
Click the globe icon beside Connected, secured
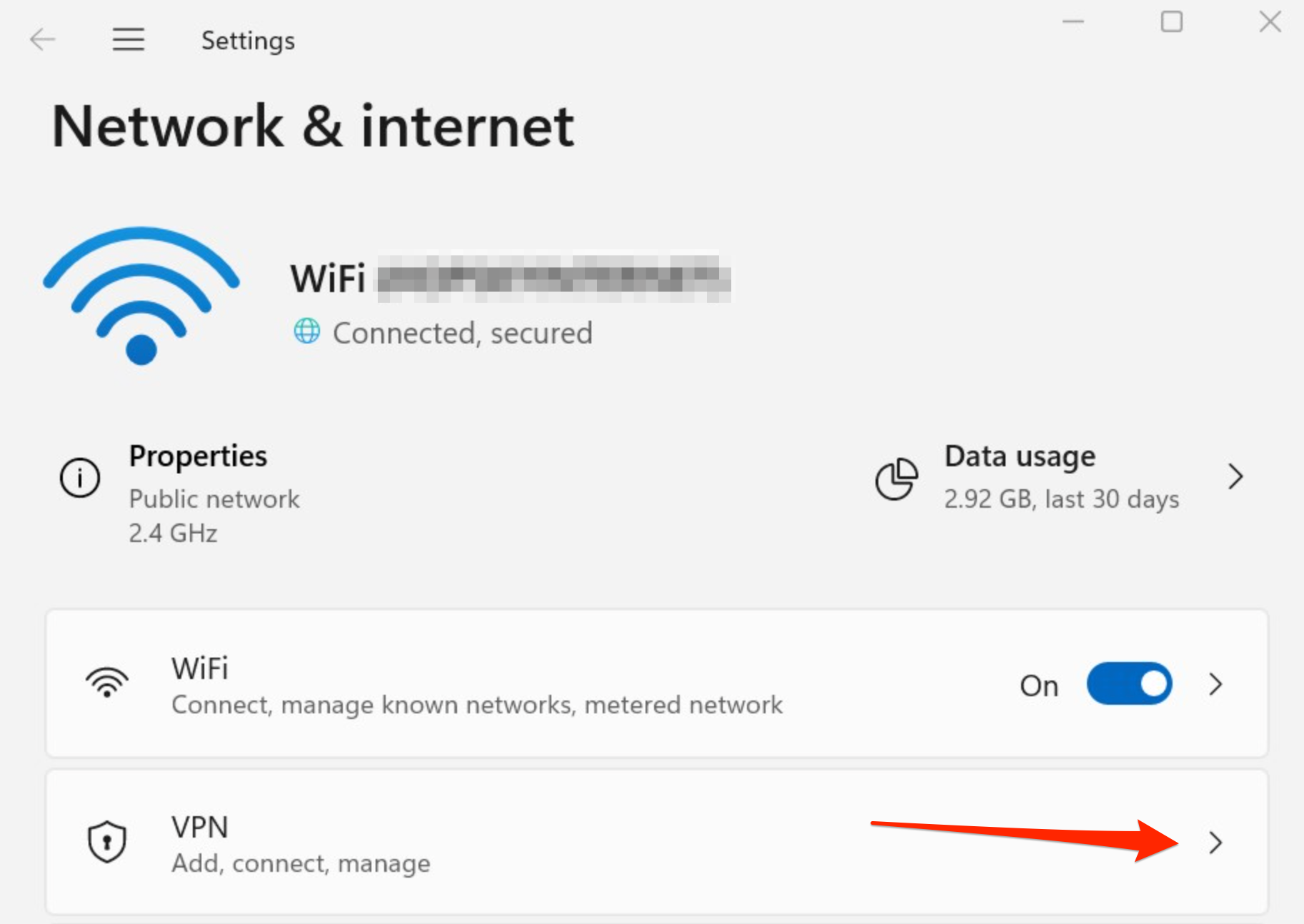pos(307,331)
